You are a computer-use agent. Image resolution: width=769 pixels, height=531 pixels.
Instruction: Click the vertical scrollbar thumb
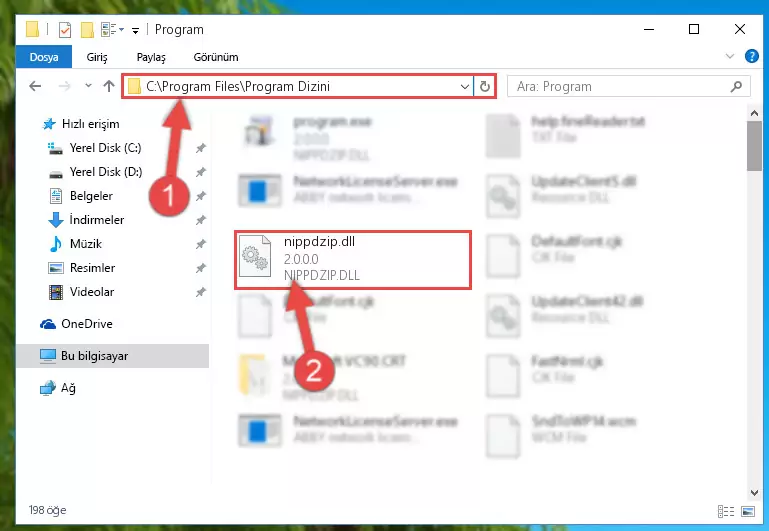(754, 146)
